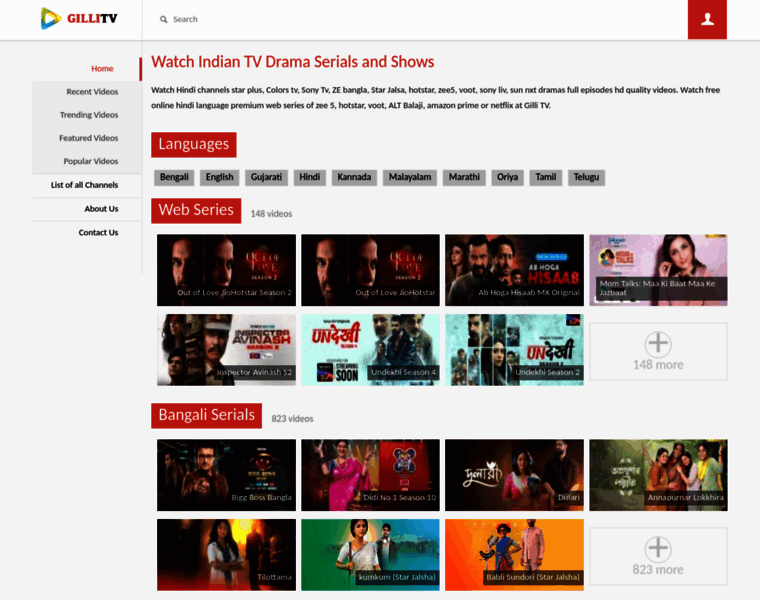Select English language tag

coord(220,177)
